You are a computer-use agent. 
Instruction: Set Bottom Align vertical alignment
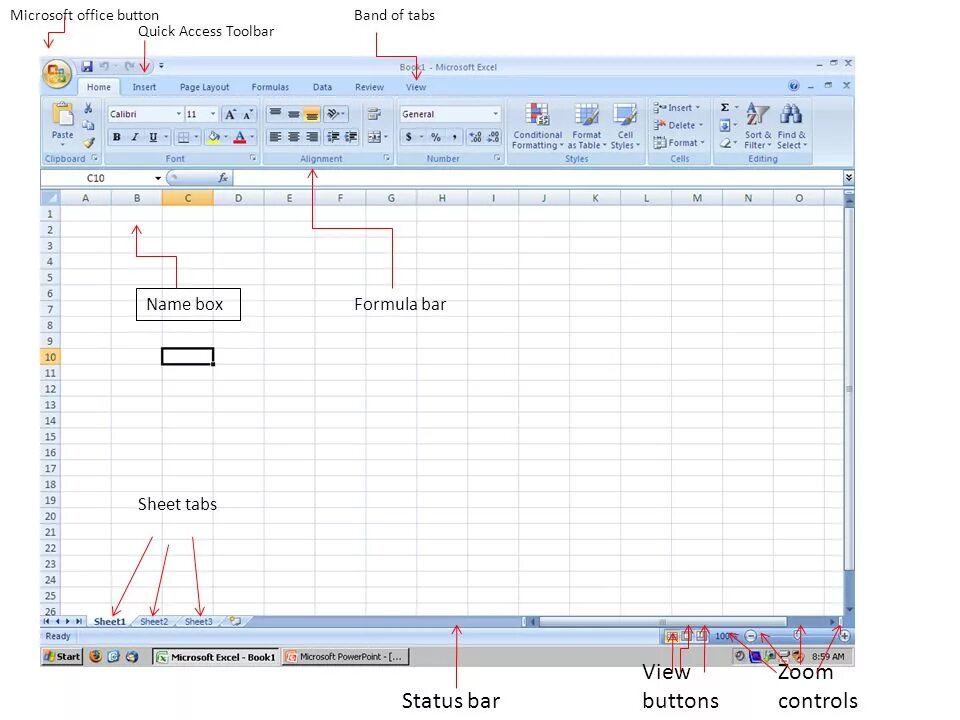click(x=312, y=114)
